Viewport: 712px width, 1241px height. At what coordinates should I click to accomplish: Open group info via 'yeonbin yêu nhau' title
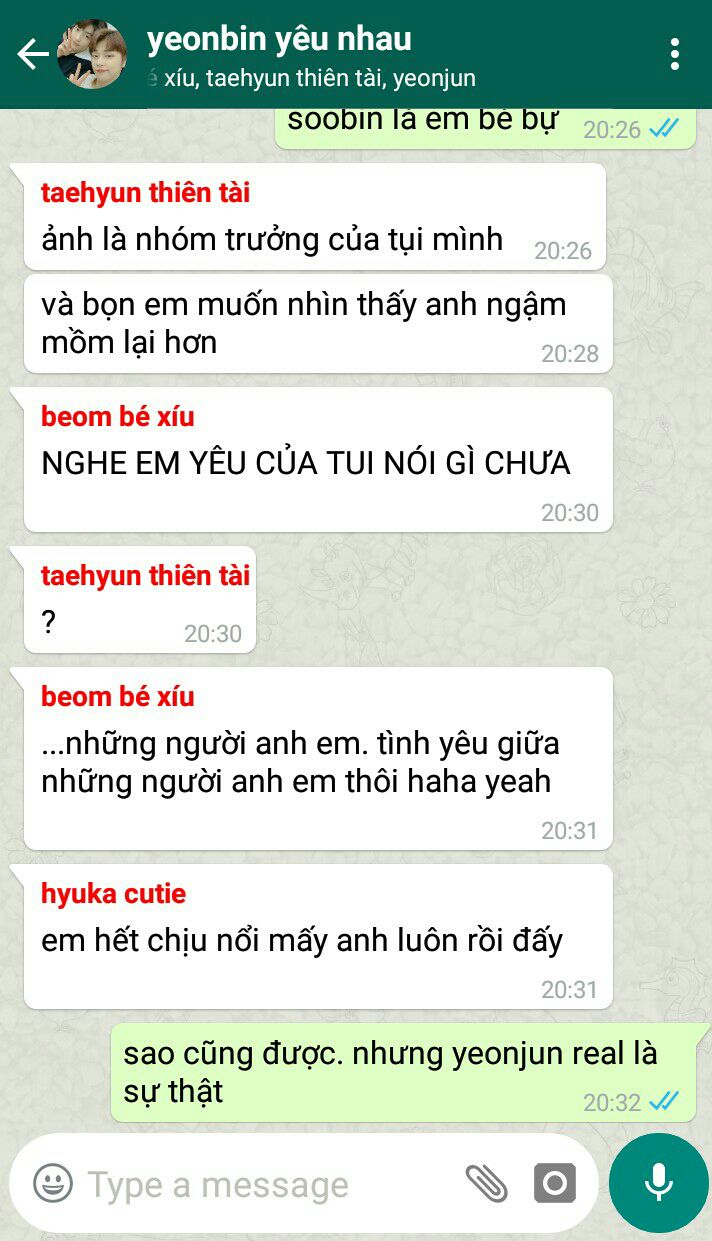[x=279, y=39]
